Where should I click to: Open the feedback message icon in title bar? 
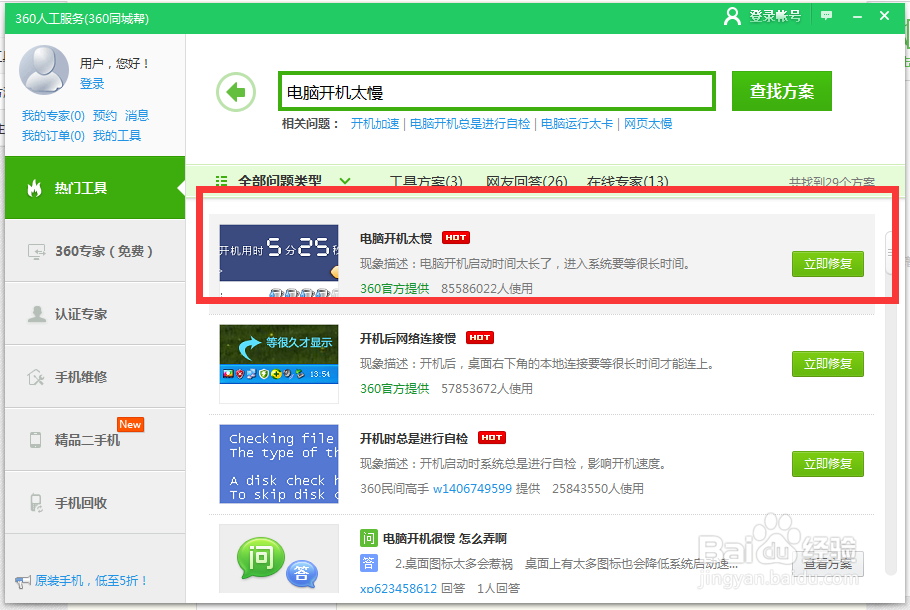pos(826,16)
